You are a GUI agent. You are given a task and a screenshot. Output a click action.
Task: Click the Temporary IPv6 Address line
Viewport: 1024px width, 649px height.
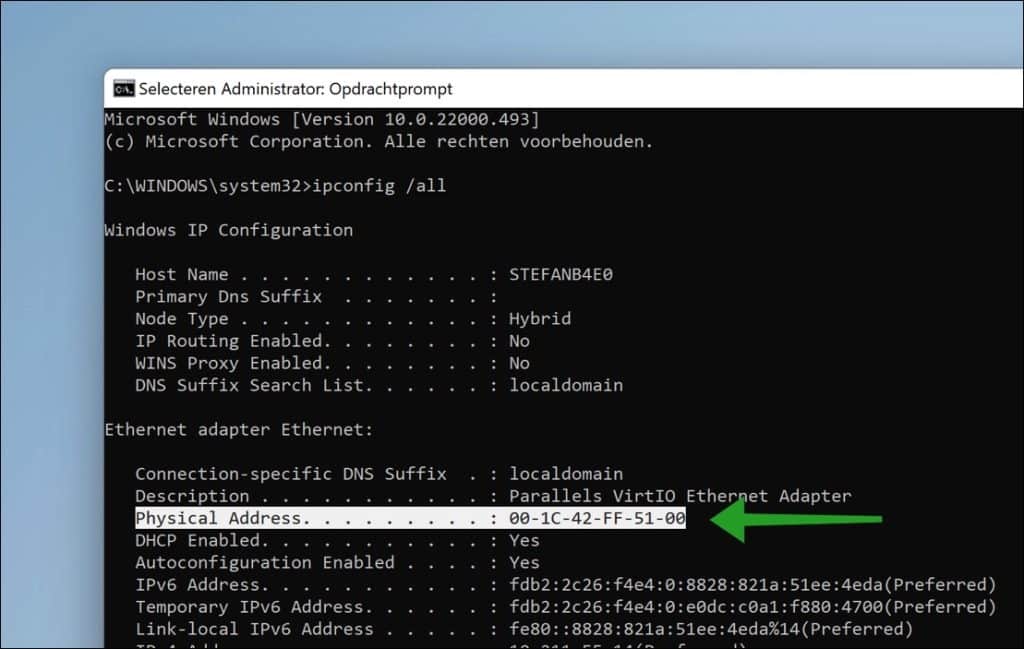point(400,606)
